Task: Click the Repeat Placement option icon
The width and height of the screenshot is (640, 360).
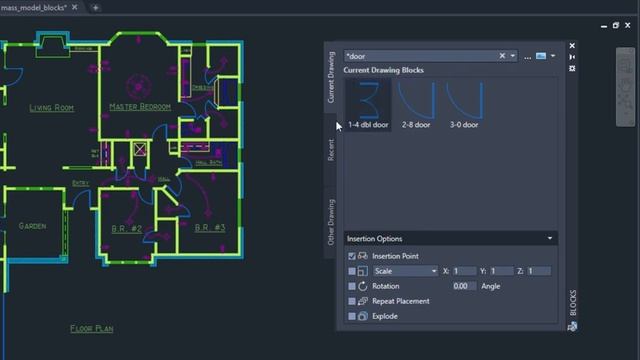Action: 362,301
